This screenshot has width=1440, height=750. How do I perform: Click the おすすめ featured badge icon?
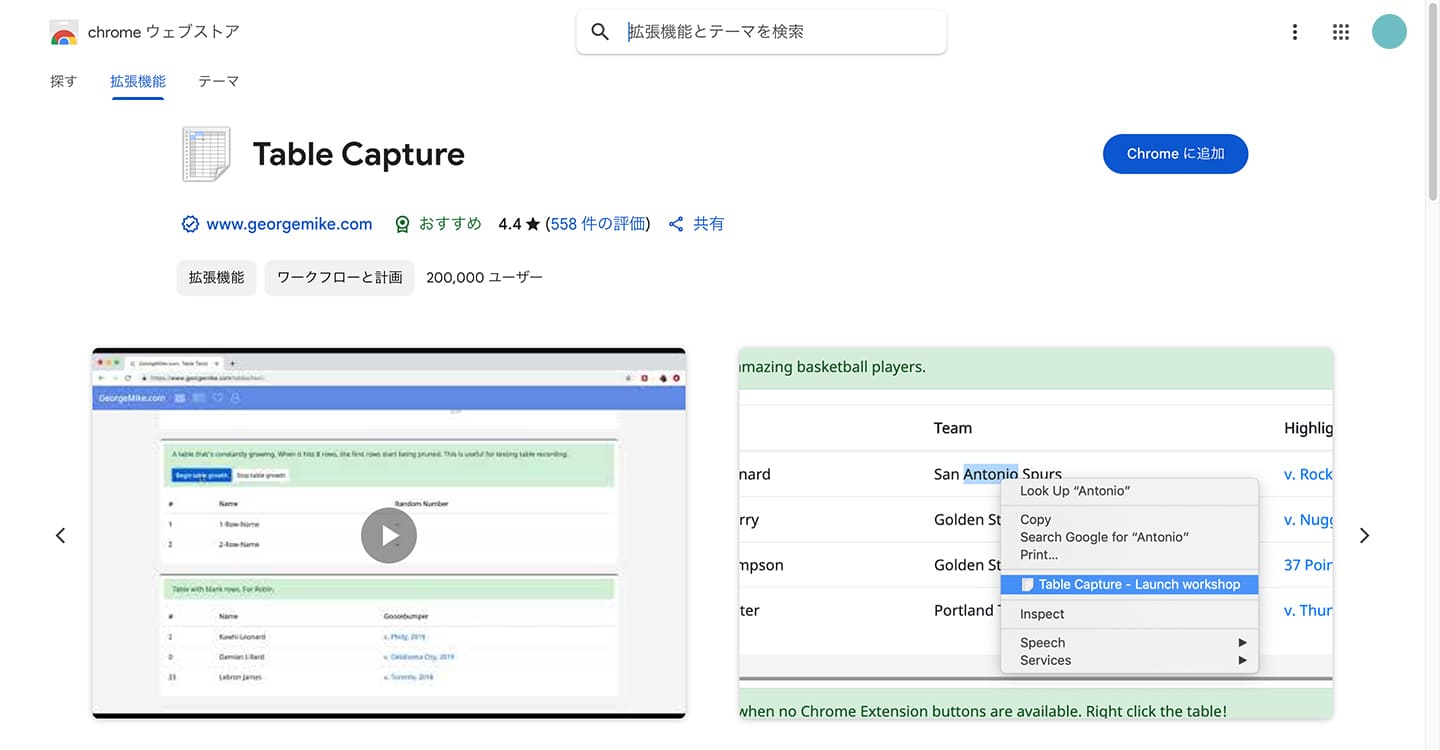(402, 224)
